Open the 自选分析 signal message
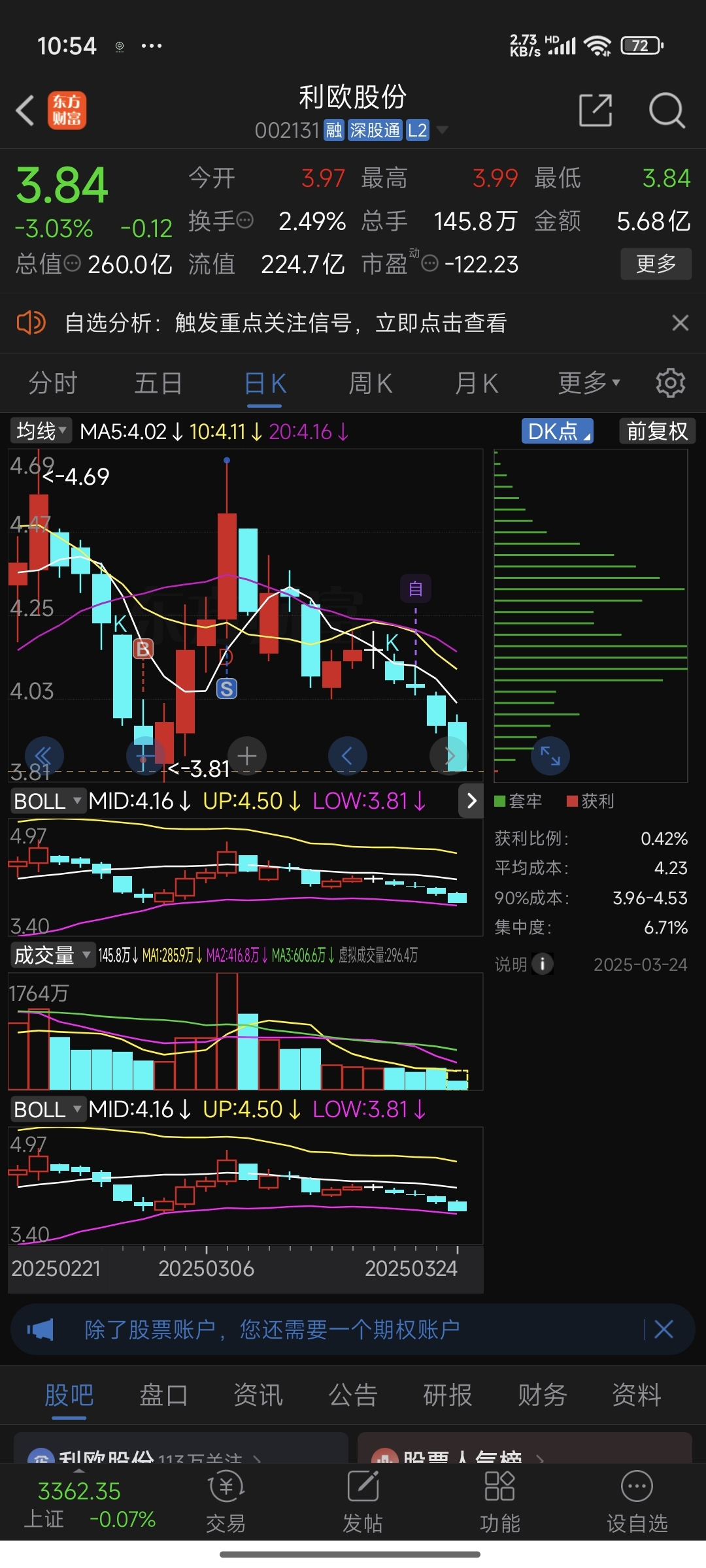 tap(286, 323)
